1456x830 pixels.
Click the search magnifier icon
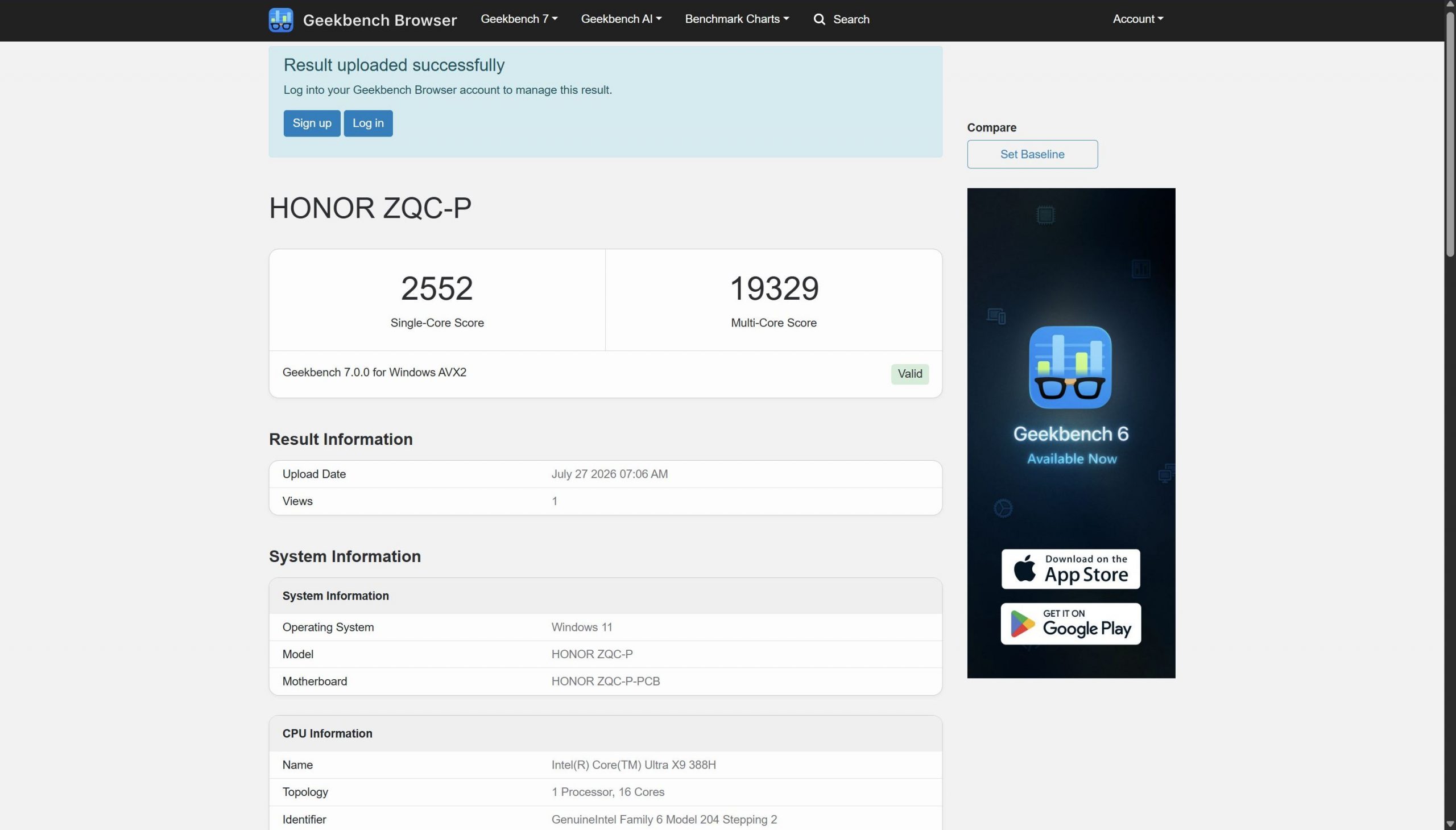[x=819, y=19]
